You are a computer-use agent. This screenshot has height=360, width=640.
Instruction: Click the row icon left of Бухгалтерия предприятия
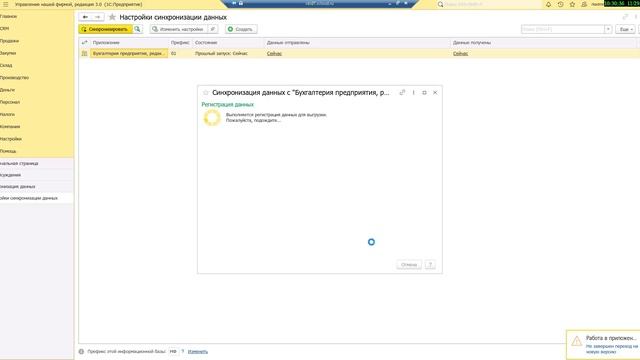click(x=84, y=53)
